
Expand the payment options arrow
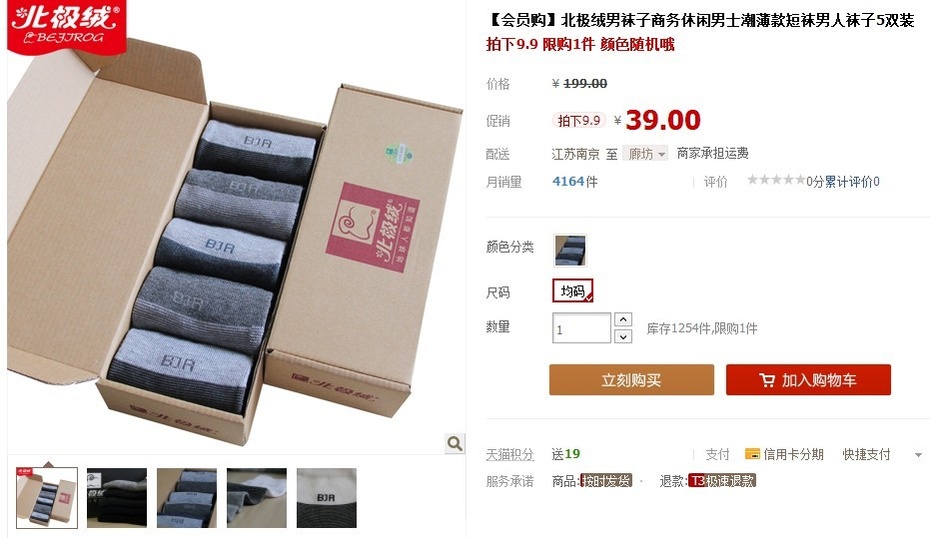918,455
